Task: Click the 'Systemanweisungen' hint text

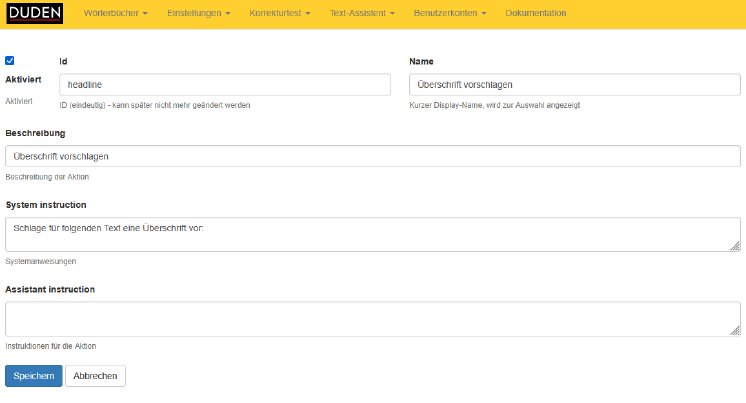Action: point(40,261)
